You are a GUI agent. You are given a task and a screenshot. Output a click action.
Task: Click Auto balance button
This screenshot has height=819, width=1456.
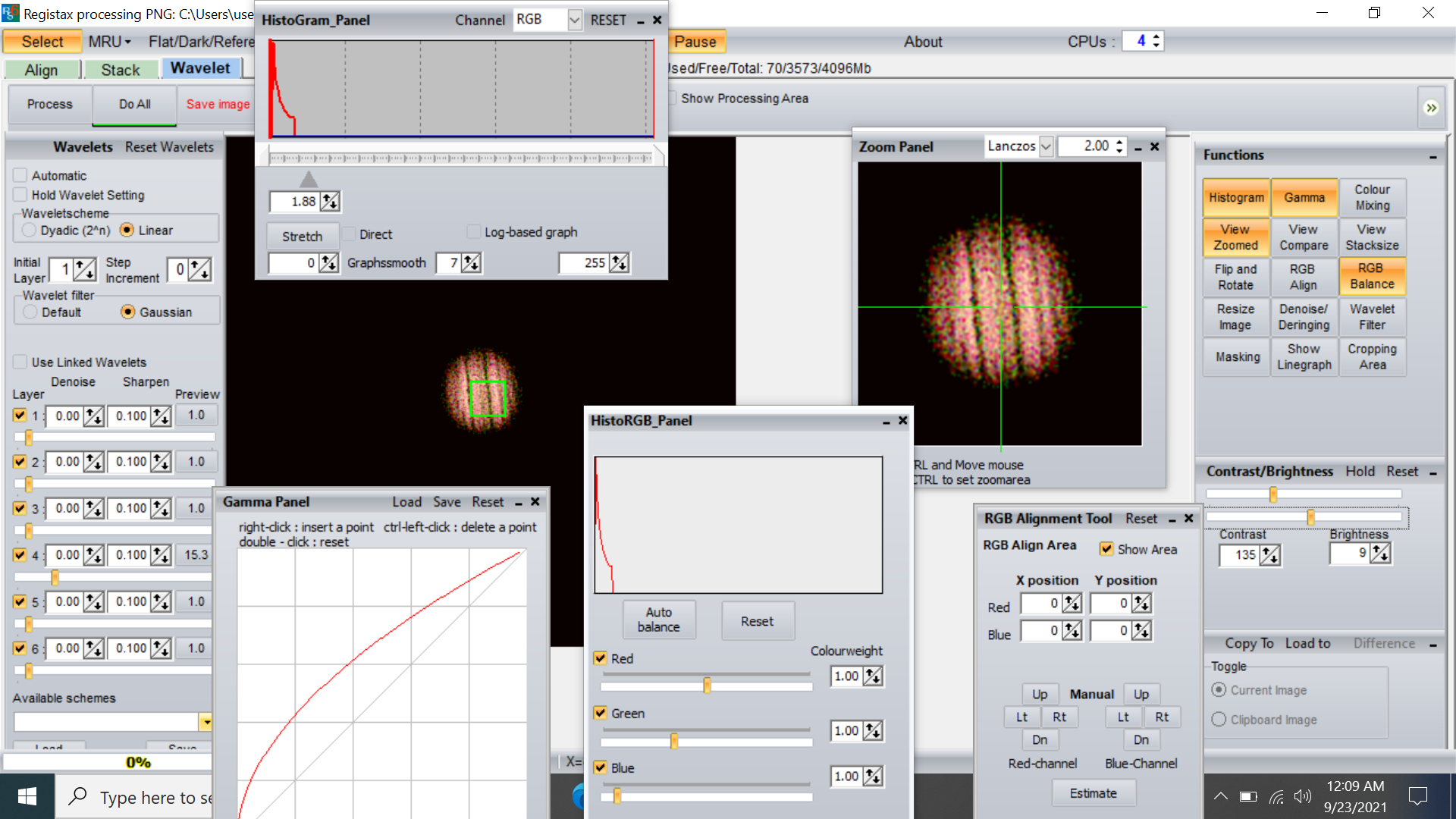[x=659, y=620]
